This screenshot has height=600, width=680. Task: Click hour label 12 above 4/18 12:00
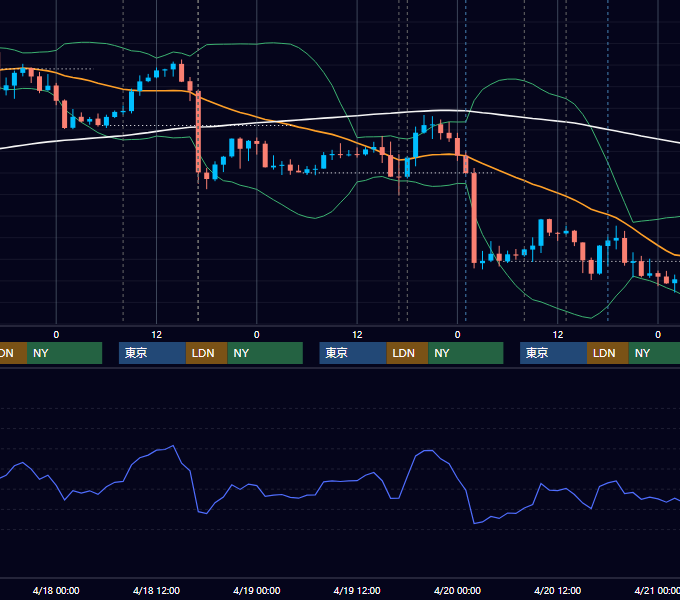coord(157,335)
